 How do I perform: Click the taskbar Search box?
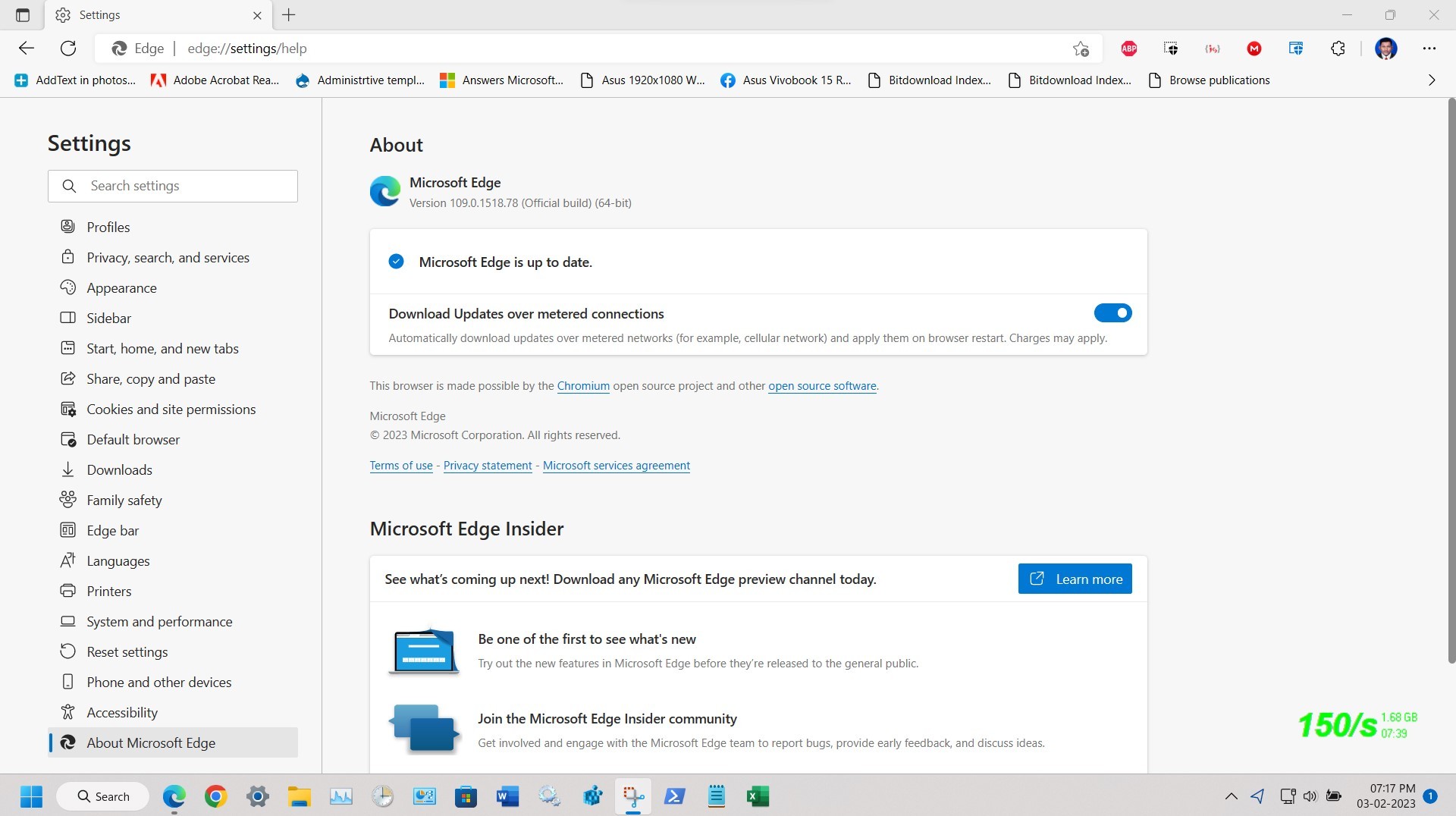(x=103, y=796)
